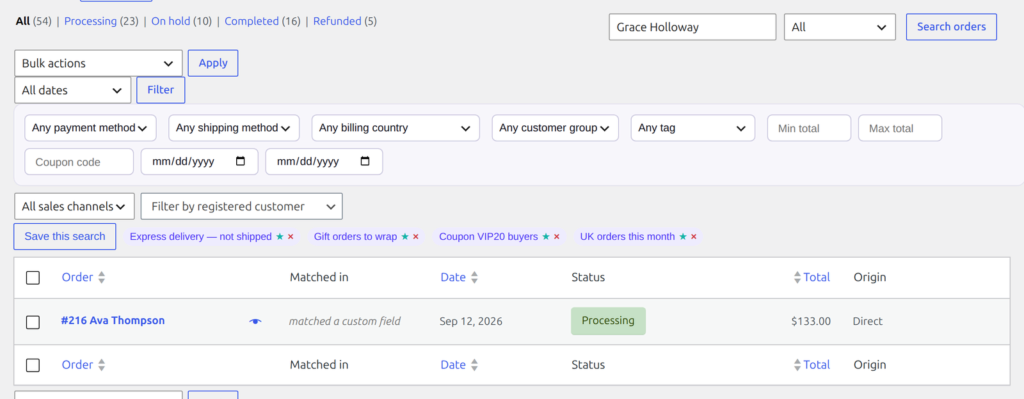Load Coupon VIP20 buyers search
This screenshot has height=399, width=1024.
[x=488, y=236]
